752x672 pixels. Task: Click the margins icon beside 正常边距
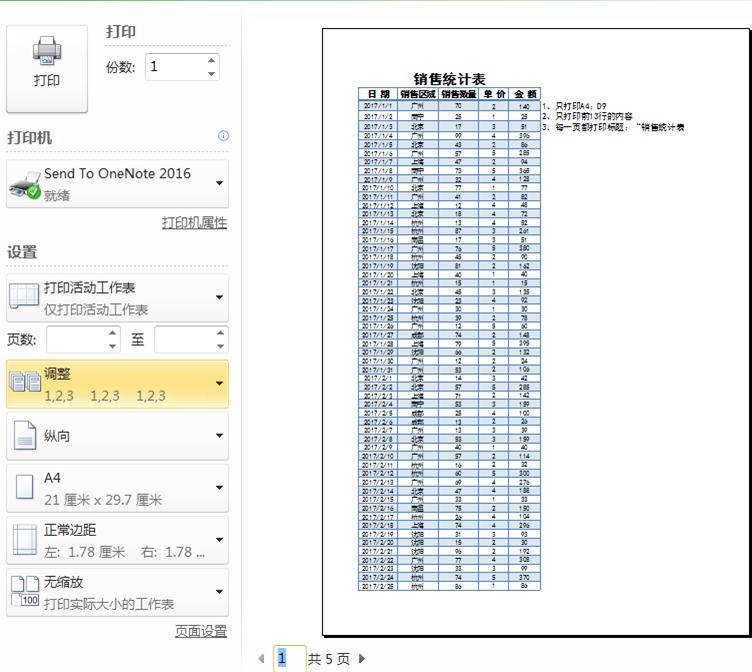24,540
